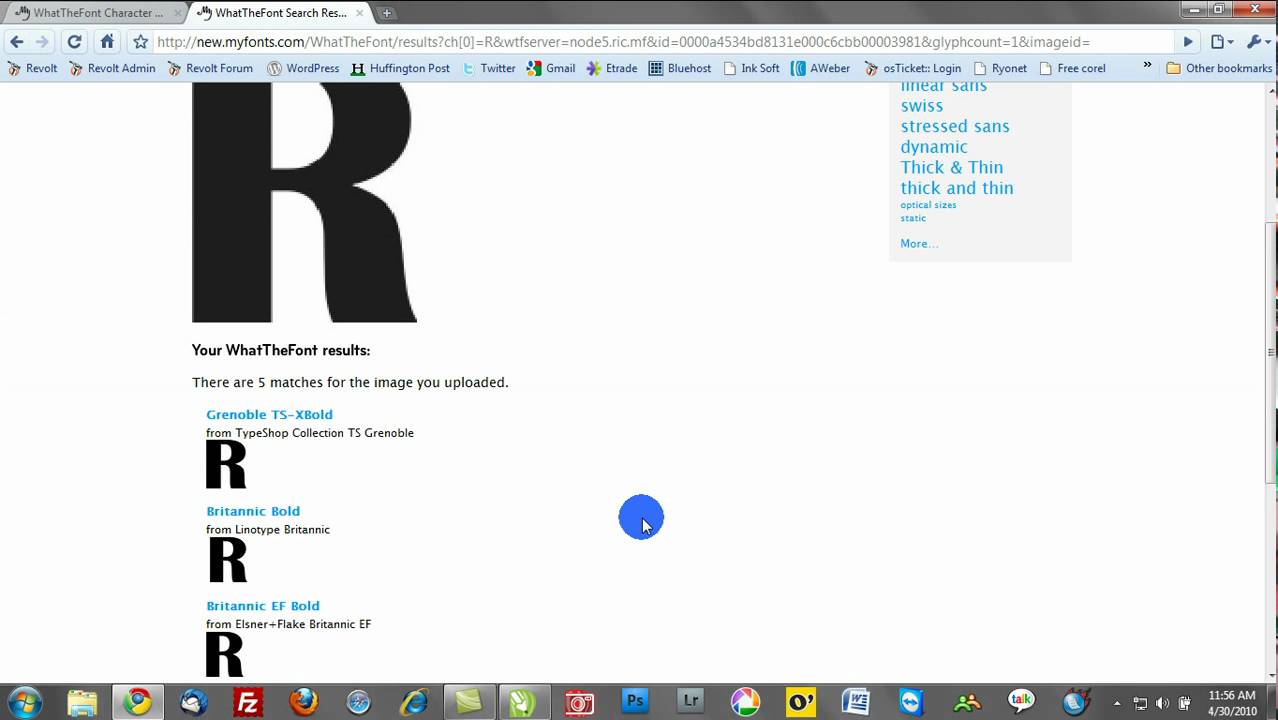Viewport: 1278px width, 720px height.
Task: Select the swiss tag
Action: (922, 106)
